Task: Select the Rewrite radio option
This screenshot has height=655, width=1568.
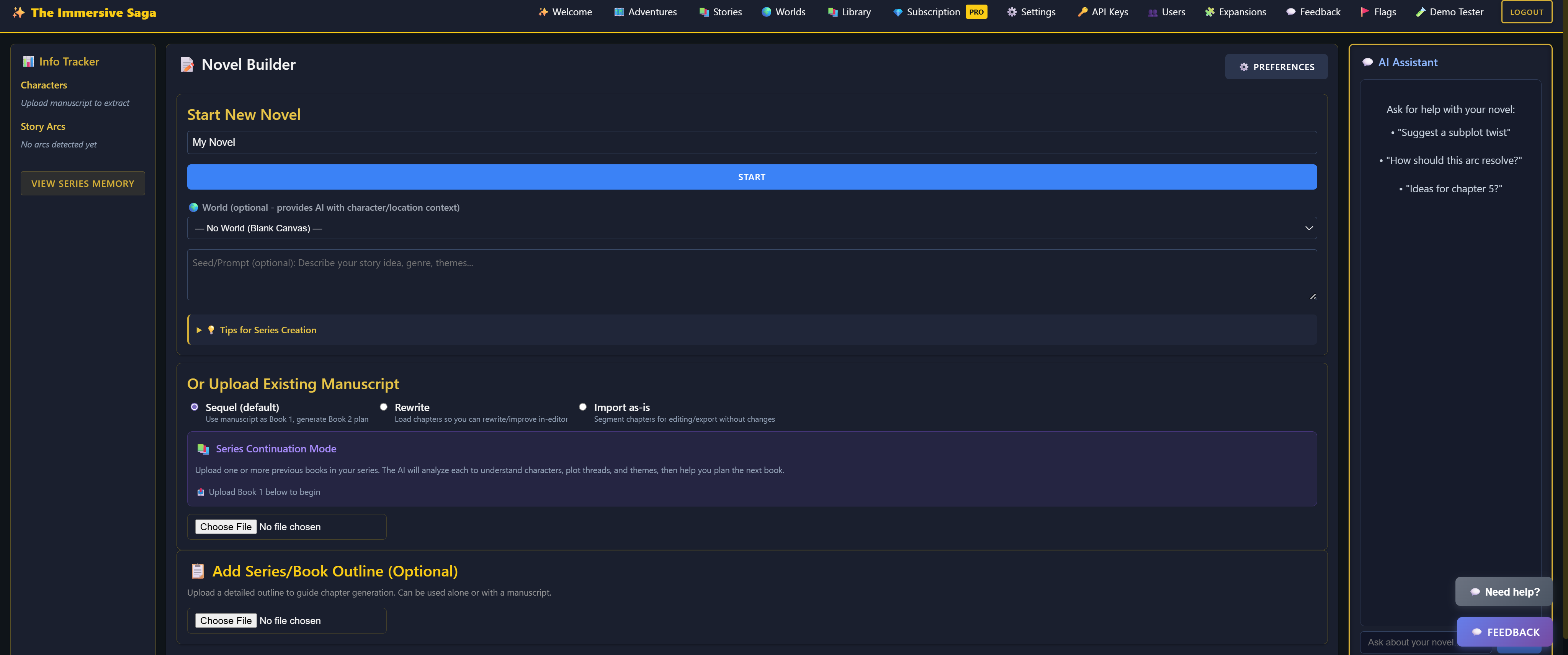Action: tap(383, 407)
